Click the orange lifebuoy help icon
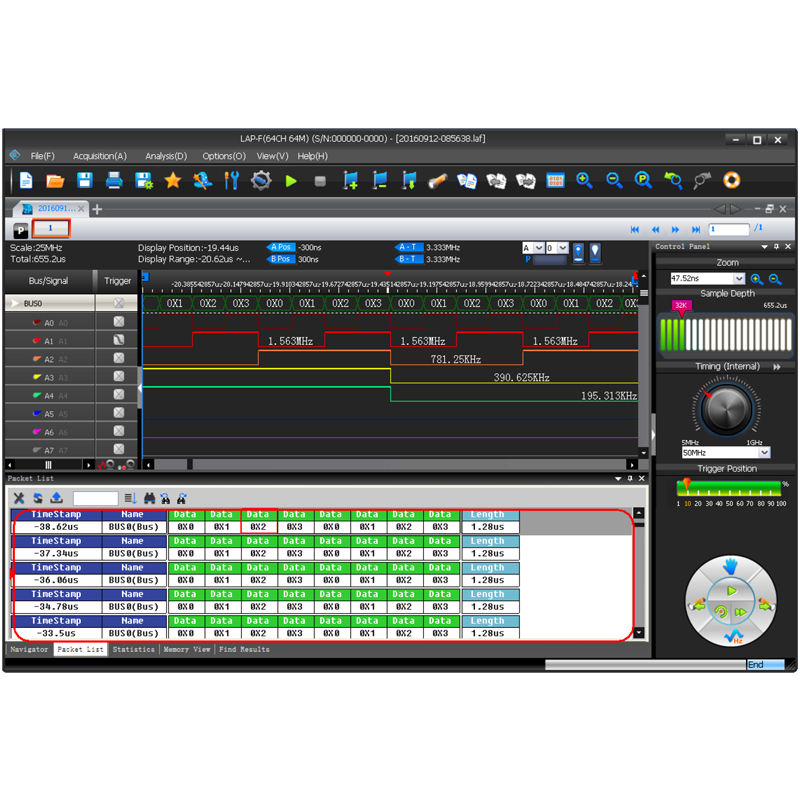 (x=731, y=180)
